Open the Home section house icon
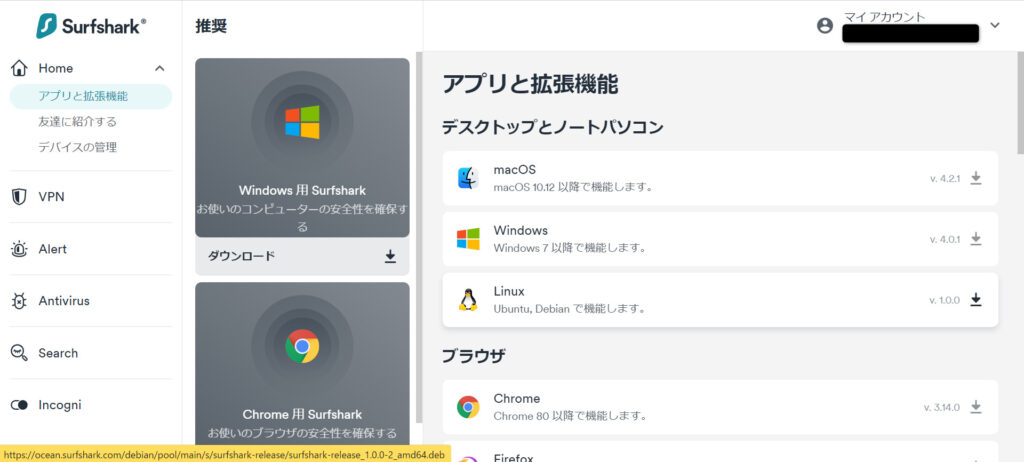Viewport: 1024px width, 462px height. 20,68
